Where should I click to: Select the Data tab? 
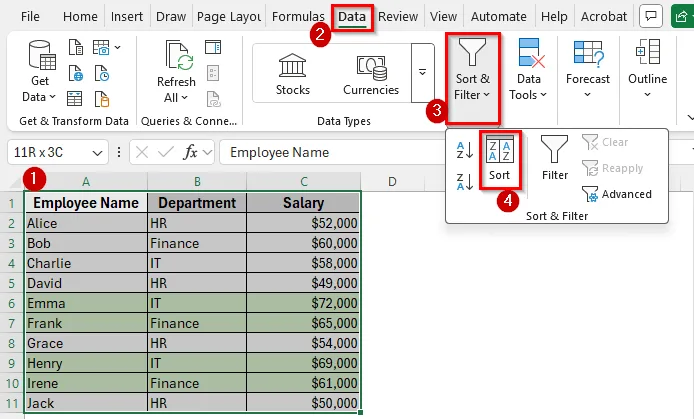click(x=352, y=17)
